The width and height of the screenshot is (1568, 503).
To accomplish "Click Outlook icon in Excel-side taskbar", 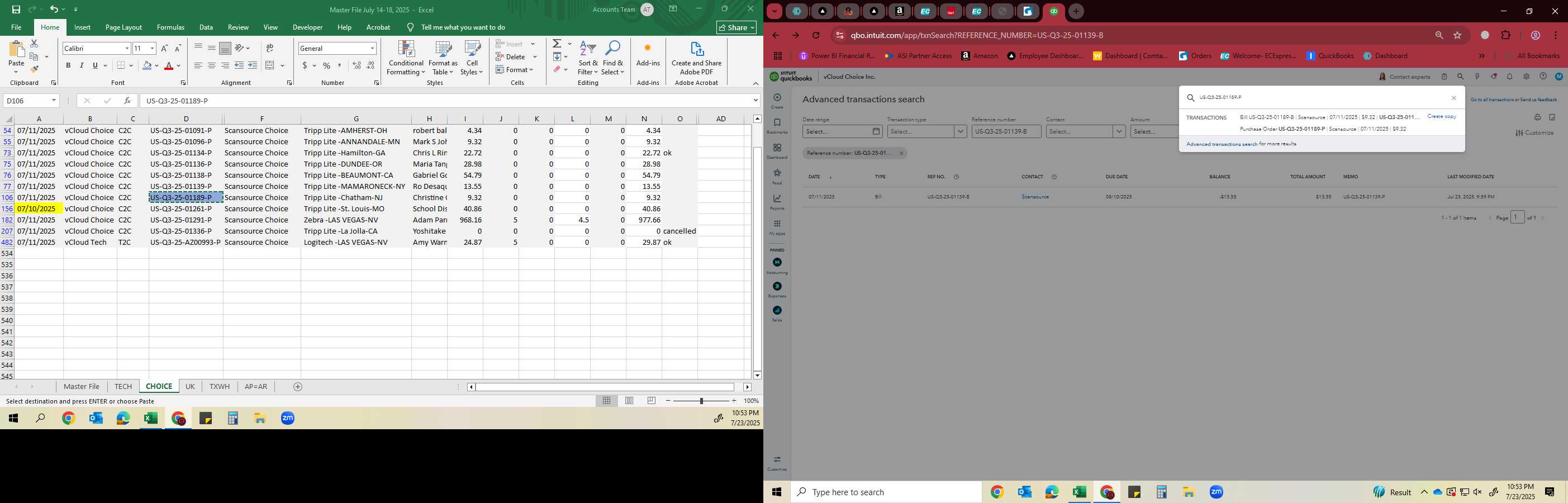I will pyautogui.click(x=96, y=419).
